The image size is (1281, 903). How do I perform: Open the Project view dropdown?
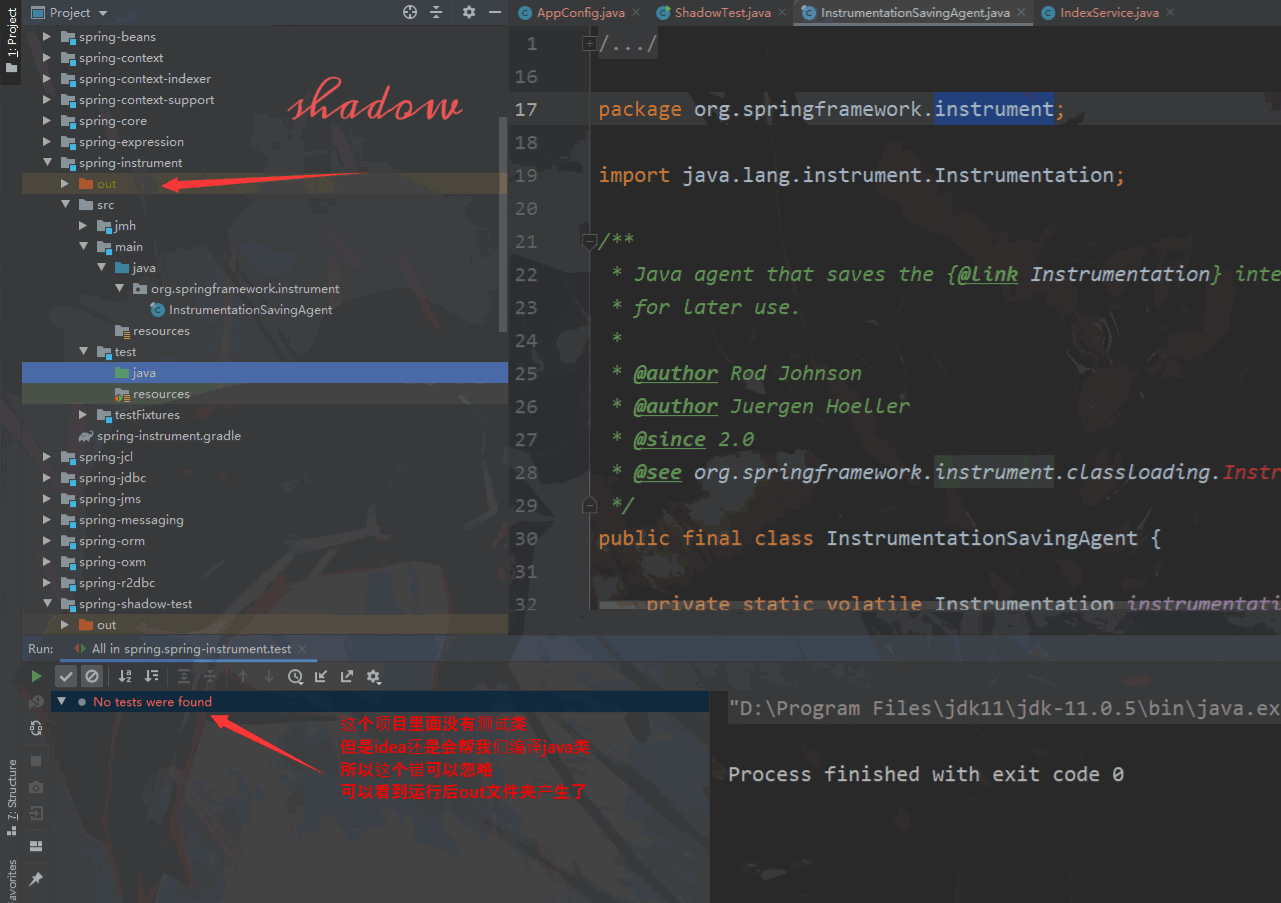click(x=69, y=13)
